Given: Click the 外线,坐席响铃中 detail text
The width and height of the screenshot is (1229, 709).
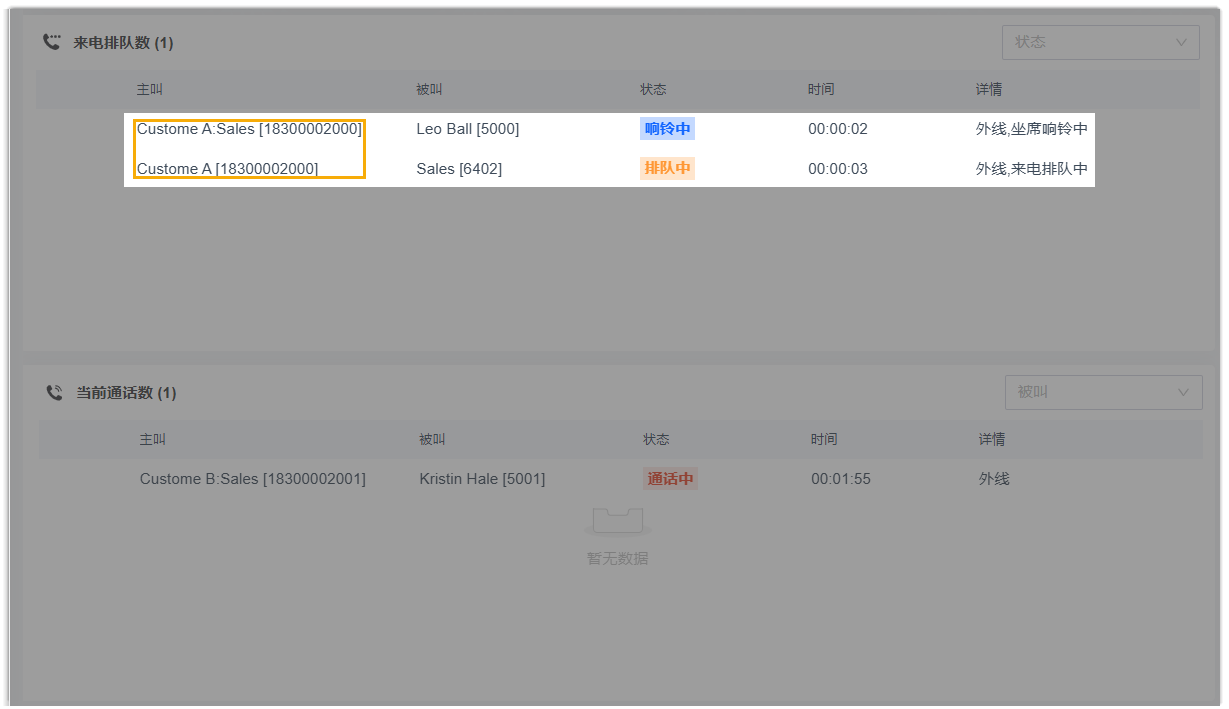Looking at the screenshot, I should point(1031,129).
